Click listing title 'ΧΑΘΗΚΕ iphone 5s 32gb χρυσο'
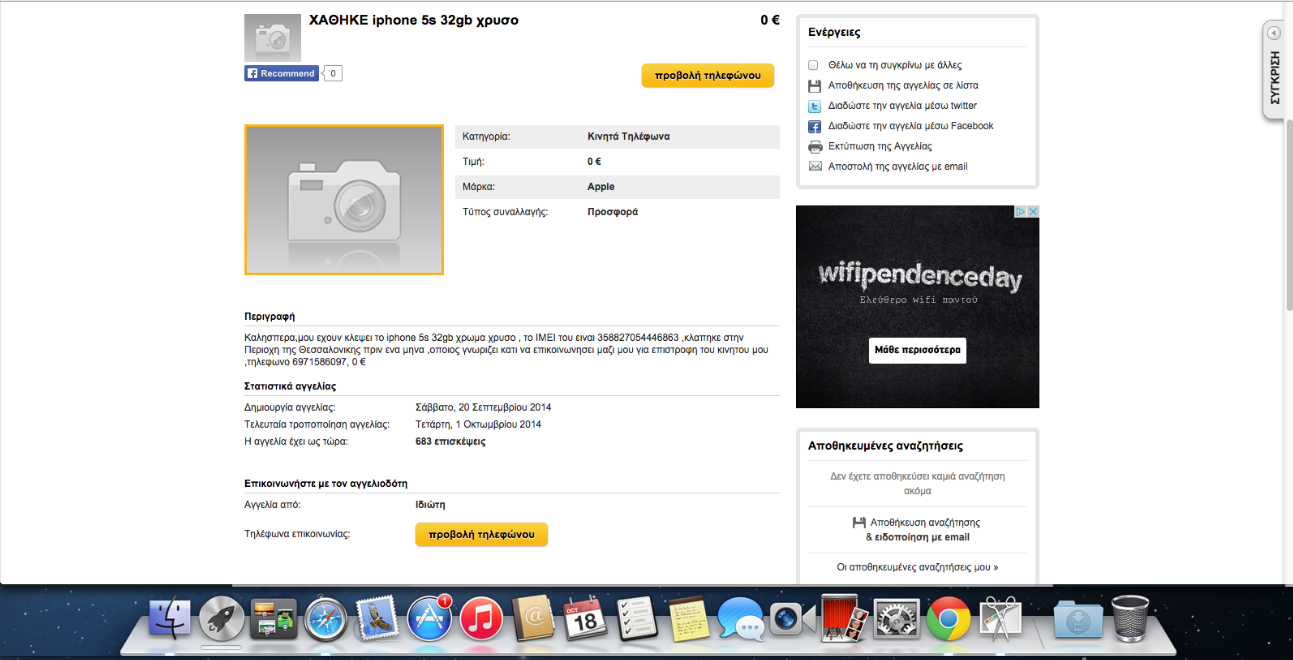 (414, 20)
